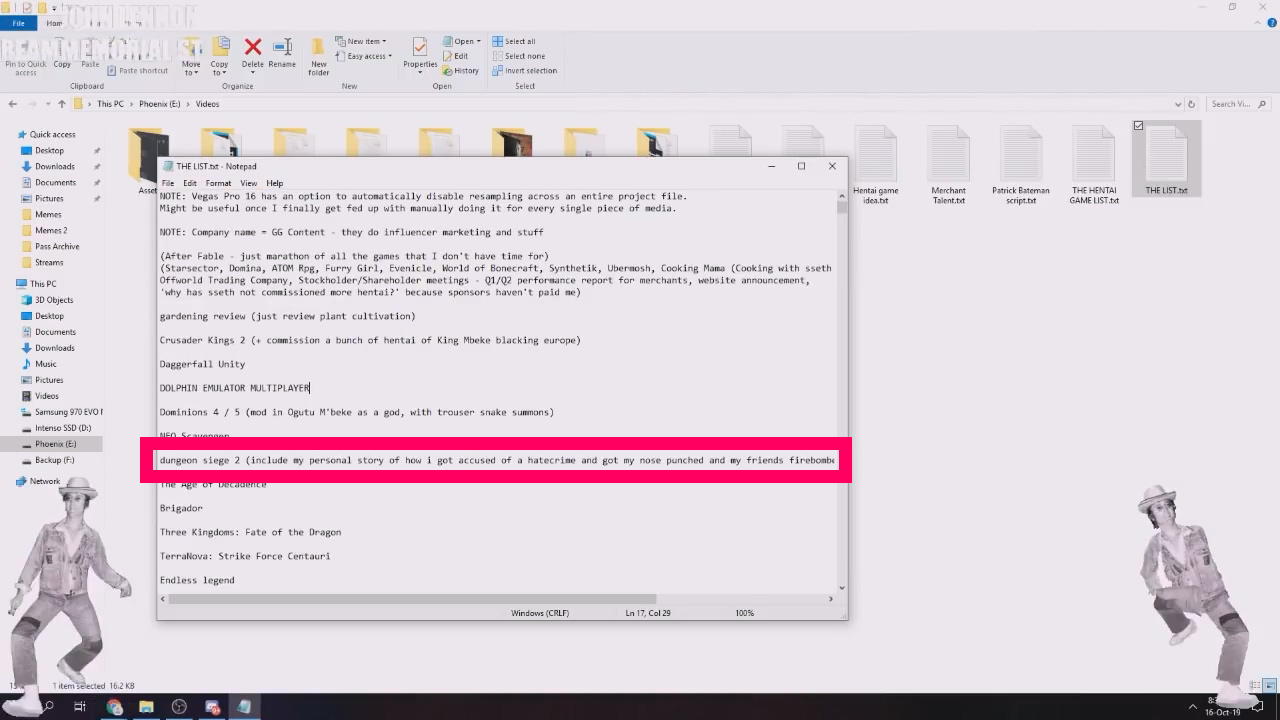The width and height of the screenshot is (1280, 720).
Task: Open File Explorer from the taskbar
Action: click(146, 707)
